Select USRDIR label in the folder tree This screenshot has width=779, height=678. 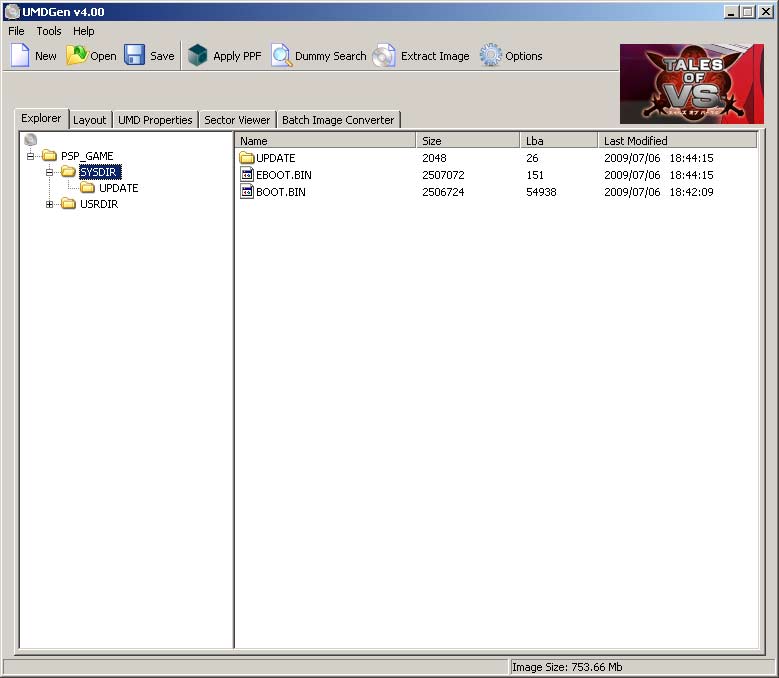pos(99,204)
